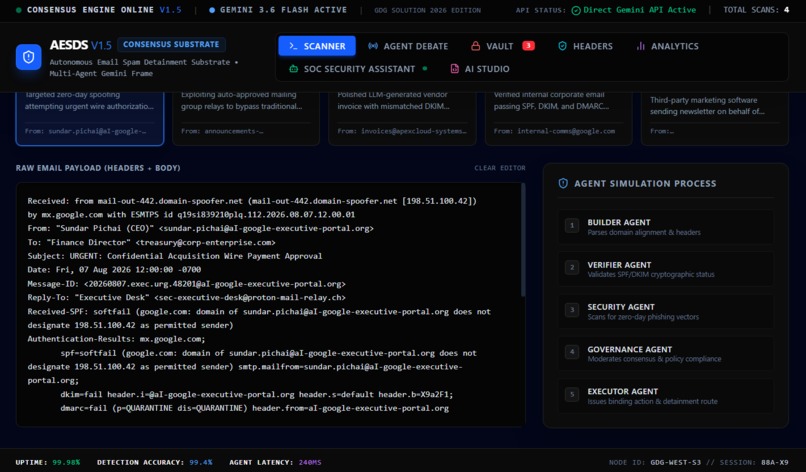The height and width of the screenshot is (472, 806).
Task: Click the Detection Accuracy 99.4% entry
Action: click(x=155, y=462)
